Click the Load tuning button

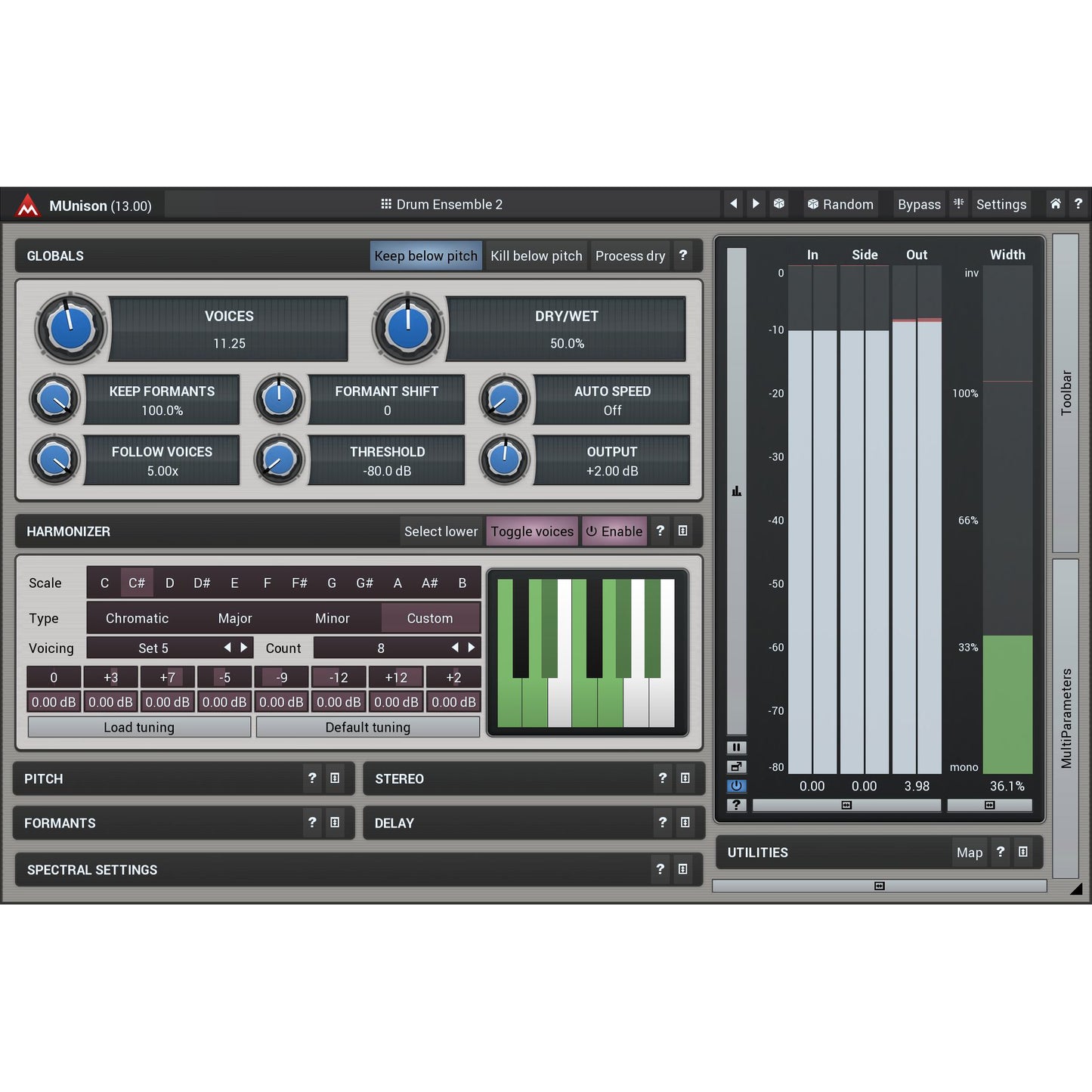139,727
